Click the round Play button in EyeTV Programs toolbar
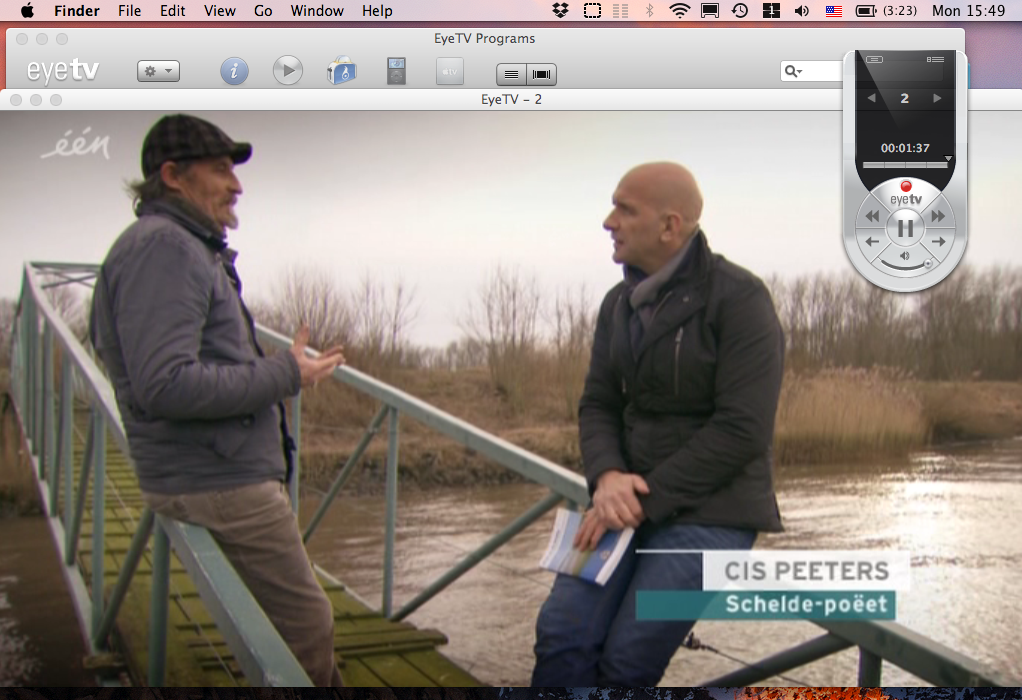 (x=287, y=70)
